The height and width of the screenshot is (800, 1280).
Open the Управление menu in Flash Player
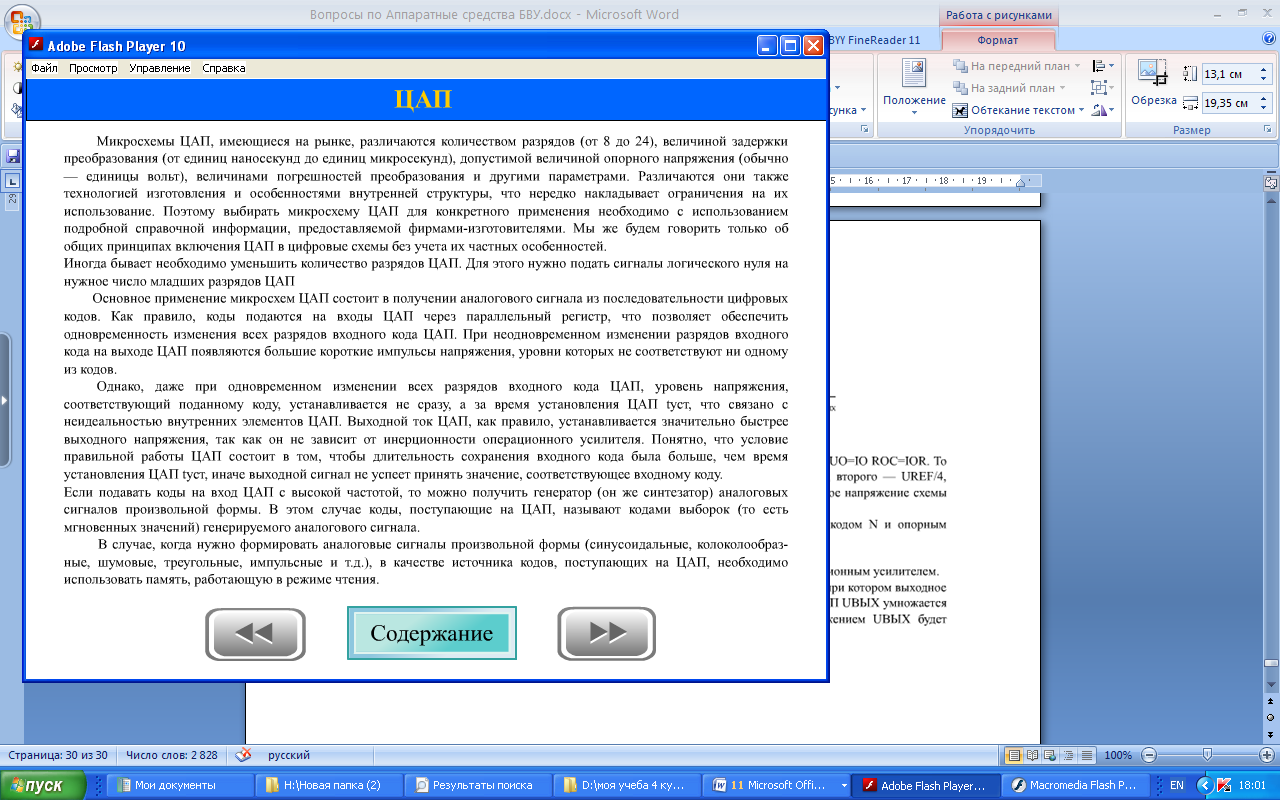point(160,69)
